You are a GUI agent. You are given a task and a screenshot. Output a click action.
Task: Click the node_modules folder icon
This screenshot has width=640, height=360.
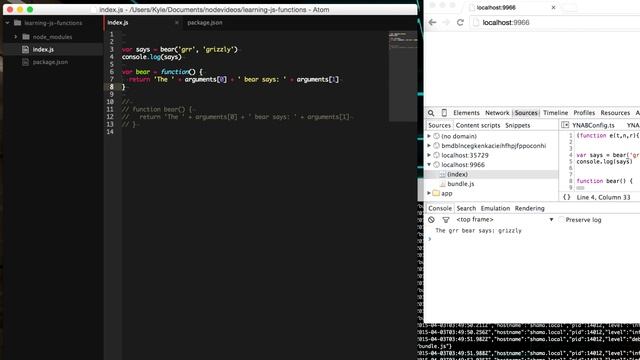pyautogui.click(x=26, y=37)
